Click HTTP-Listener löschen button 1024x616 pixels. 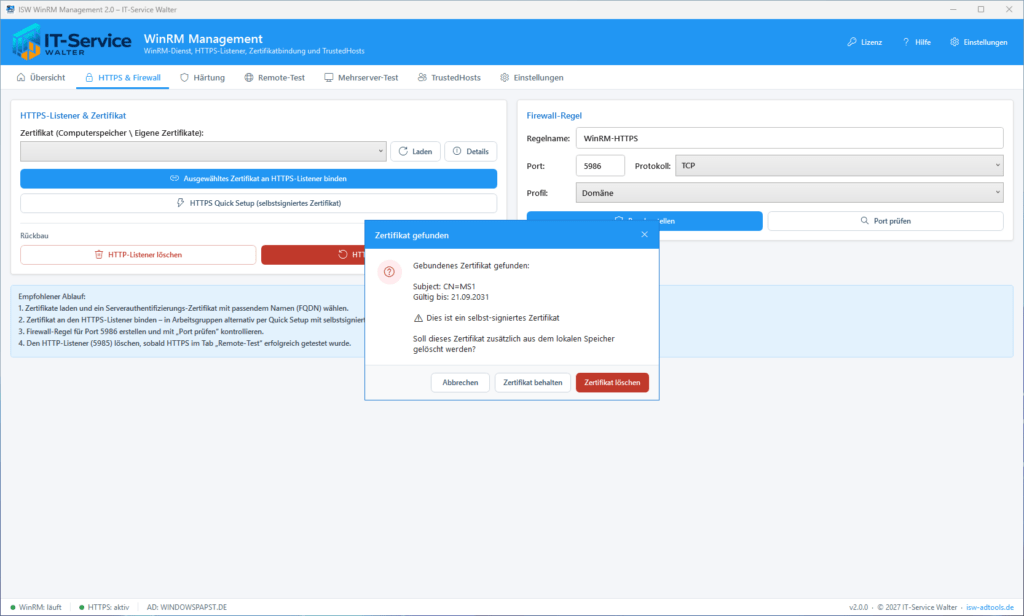click(x=138, y=255)
